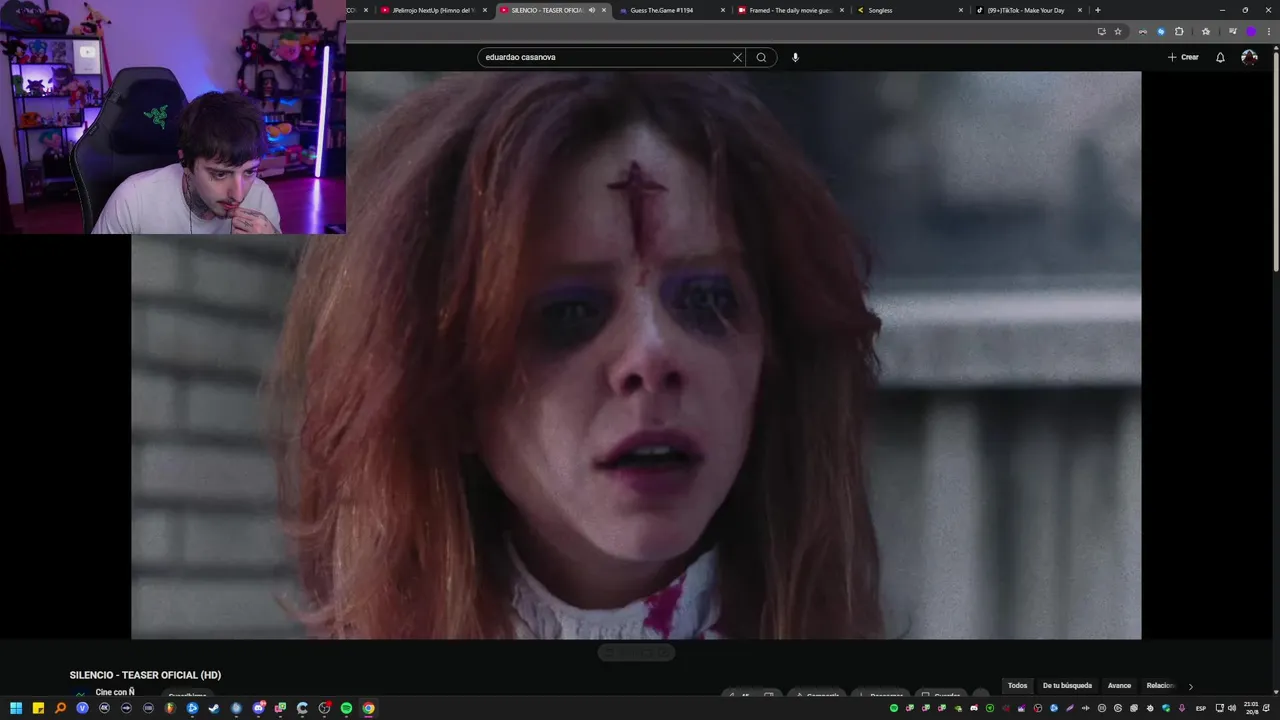This screenshot has height=720, width=1280.
Task: Open the Windows Start menu
Action: tap(16, 708)
